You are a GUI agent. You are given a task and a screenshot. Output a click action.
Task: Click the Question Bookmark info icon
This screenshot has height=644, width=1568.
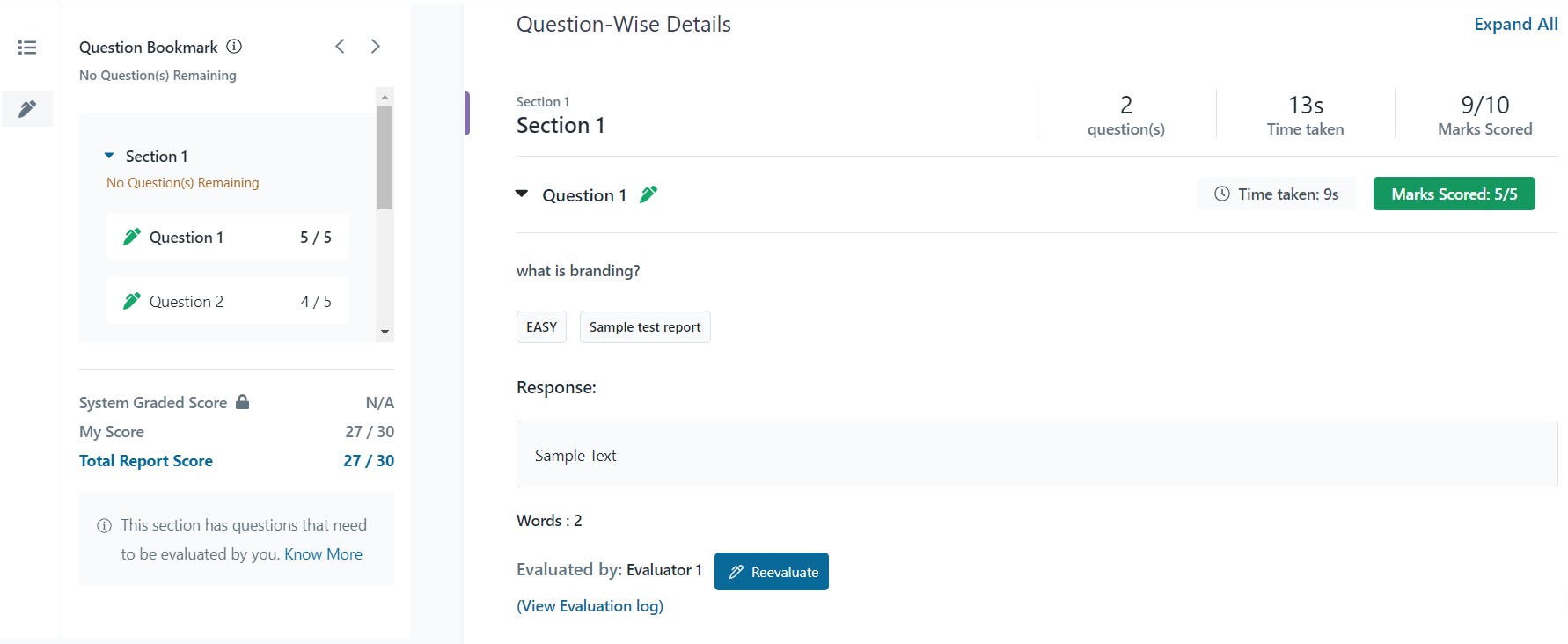click(x=234, y=47)
